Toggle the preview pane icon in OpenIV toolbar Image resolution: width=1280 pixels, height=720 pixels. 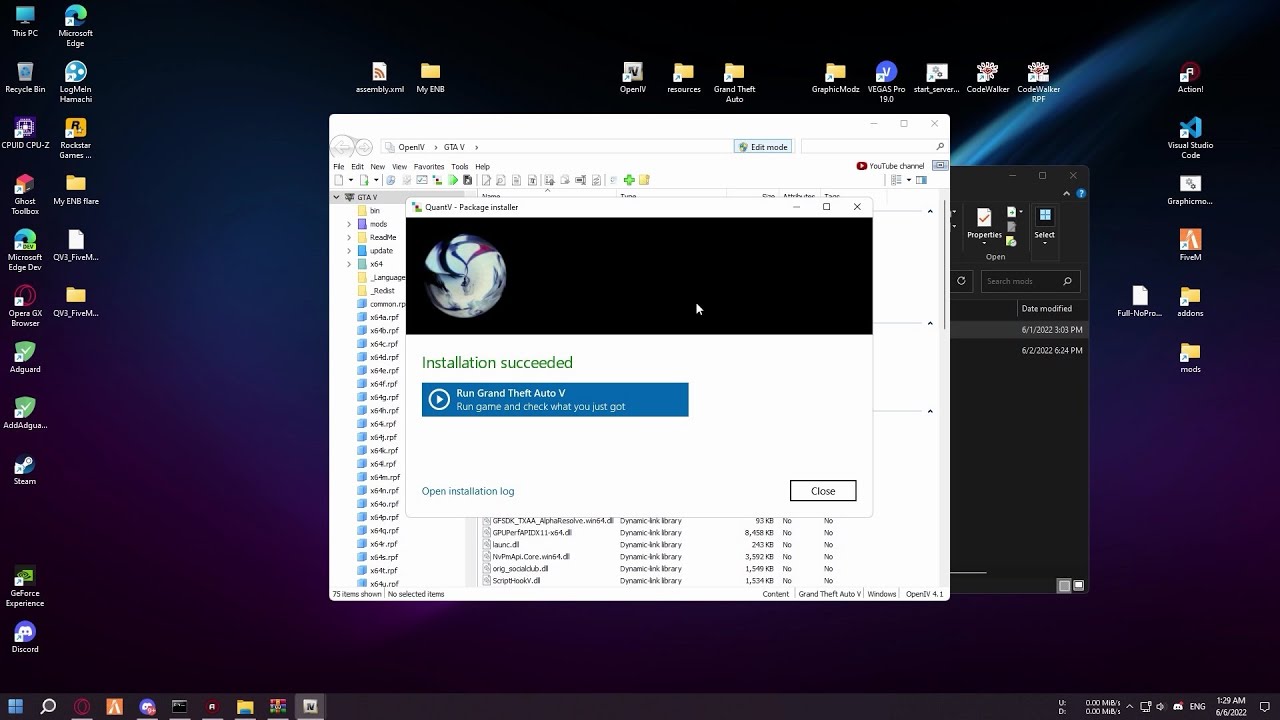(921, 180)
